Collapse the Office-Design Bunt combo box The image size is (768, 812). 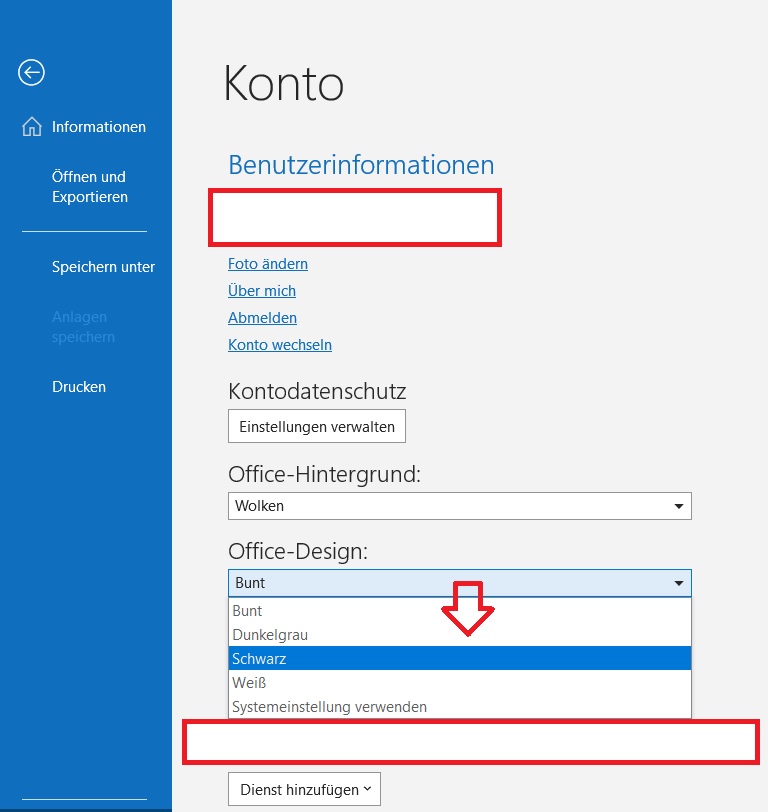click(x=459, y=583)
